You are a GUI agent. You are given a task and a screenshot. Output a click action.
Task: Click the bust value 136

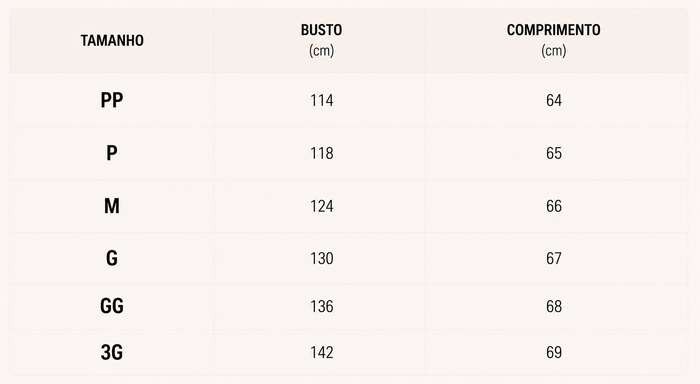[321, 306]
